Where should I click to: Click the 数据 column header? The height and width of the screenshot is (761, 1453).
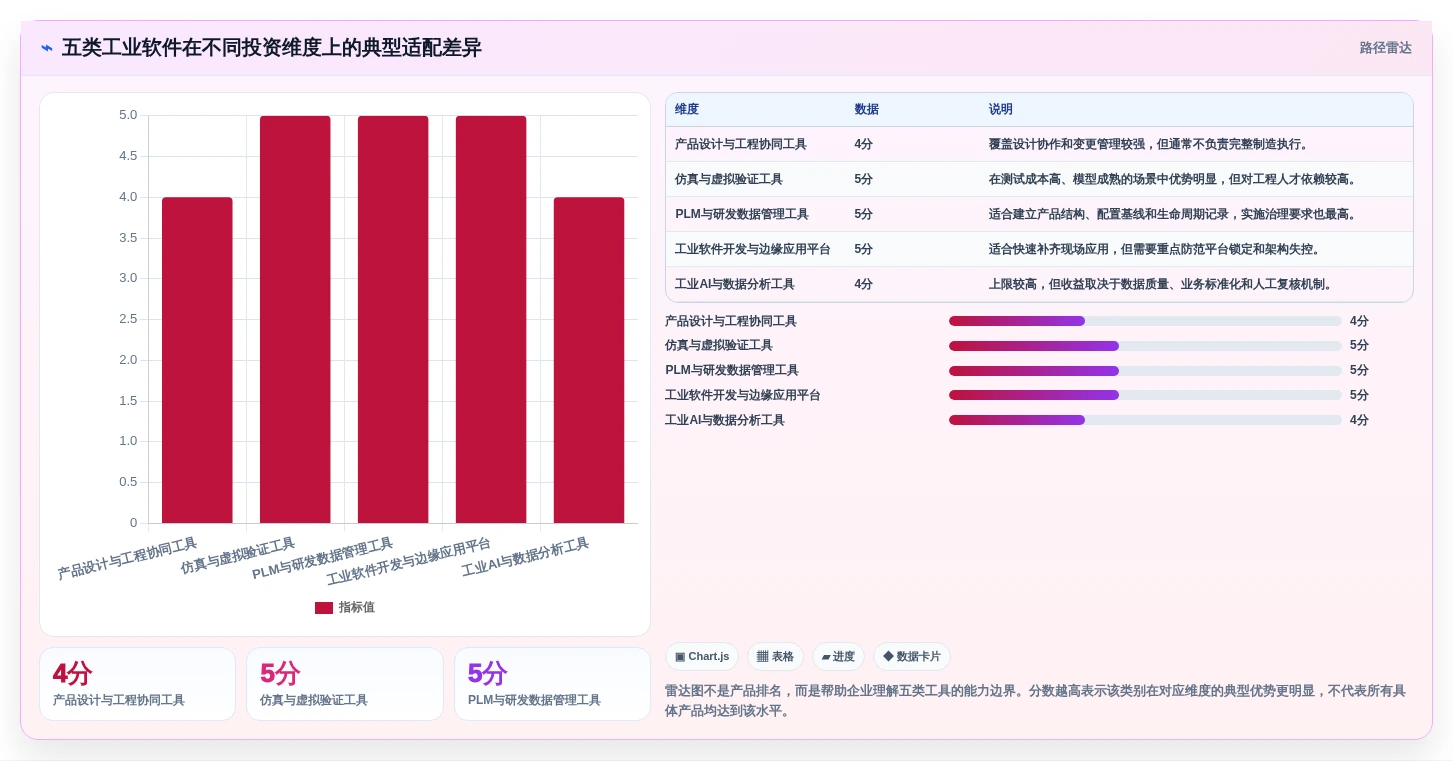(867, 110)
